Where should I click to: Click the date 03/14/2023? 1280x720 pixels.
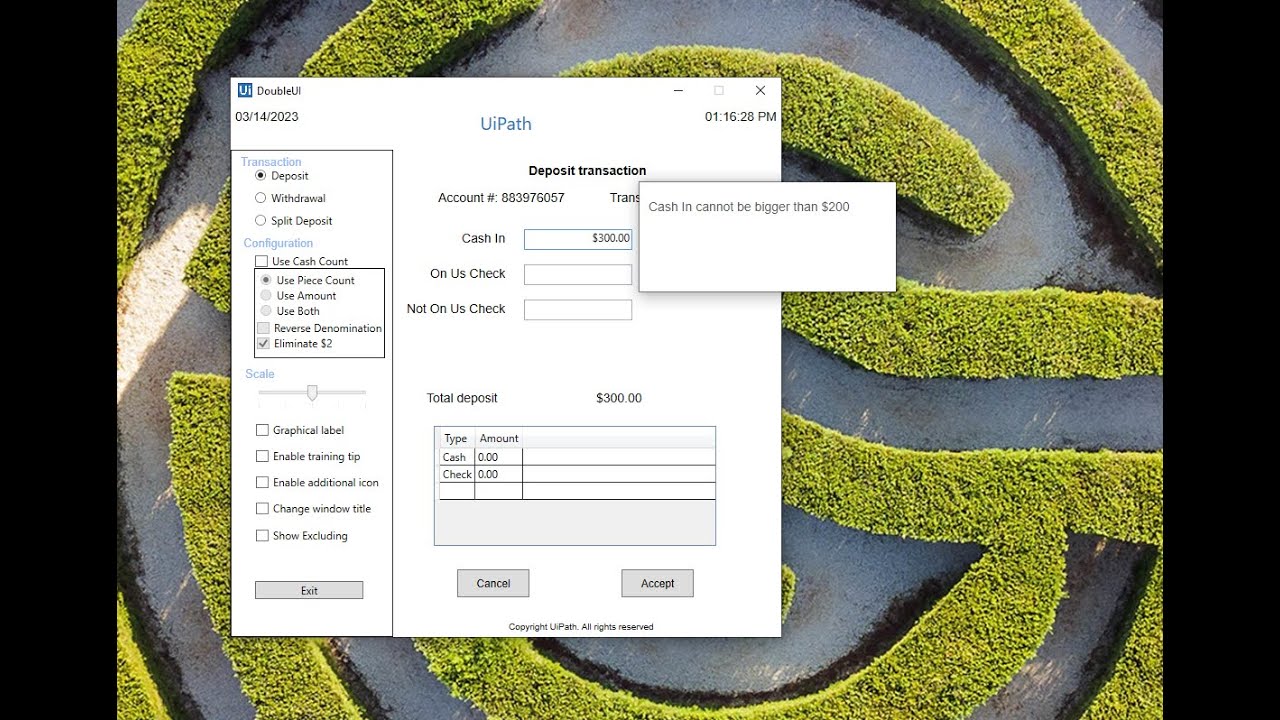tap(267, 117)
